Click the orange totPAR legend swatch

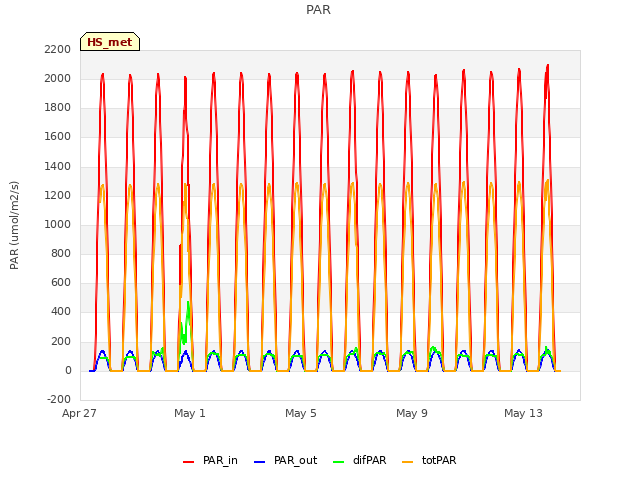[408, 462]
